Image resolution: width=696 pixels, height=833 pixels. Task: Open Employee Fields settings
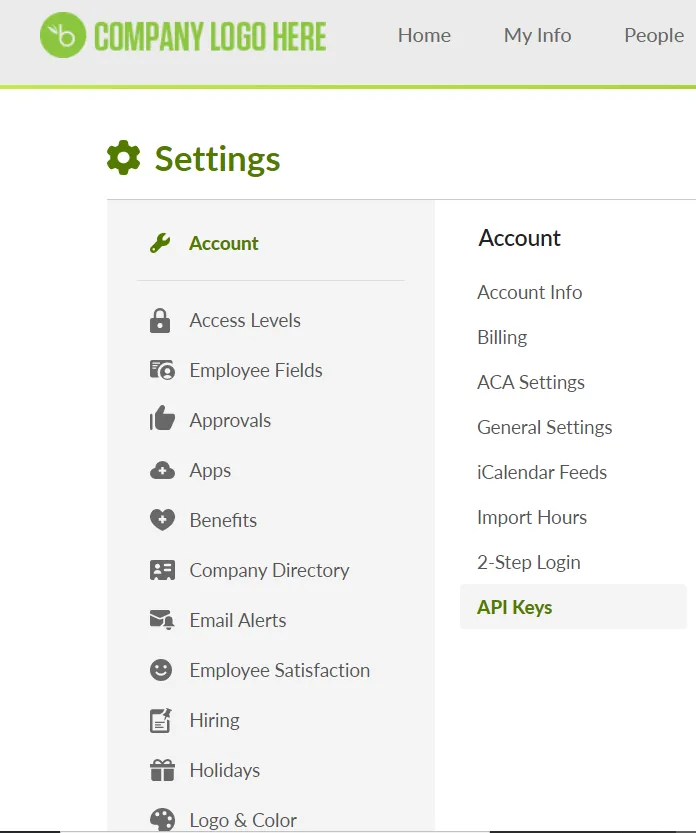256,370
